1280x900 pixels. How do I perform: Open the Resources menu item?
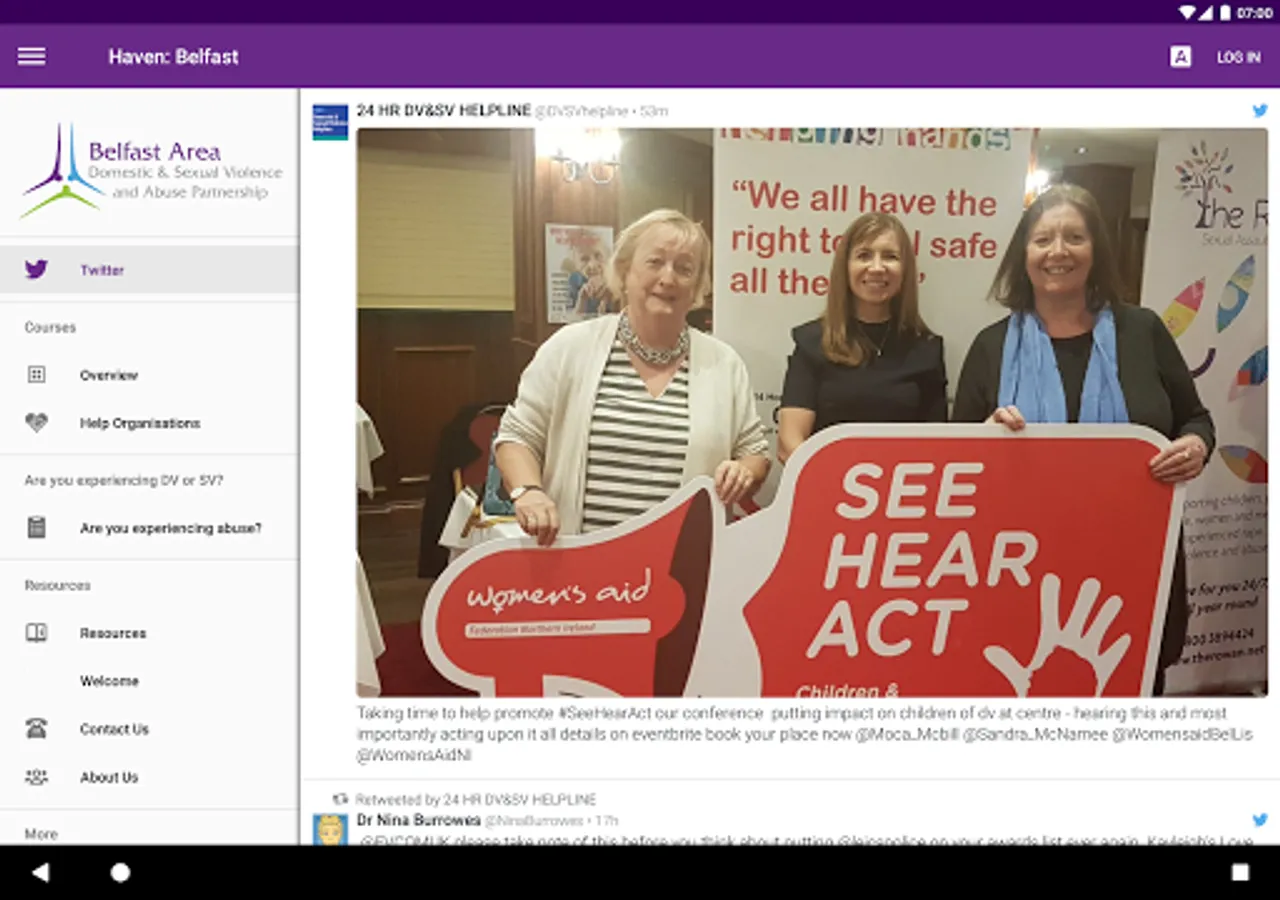[149, 633]
